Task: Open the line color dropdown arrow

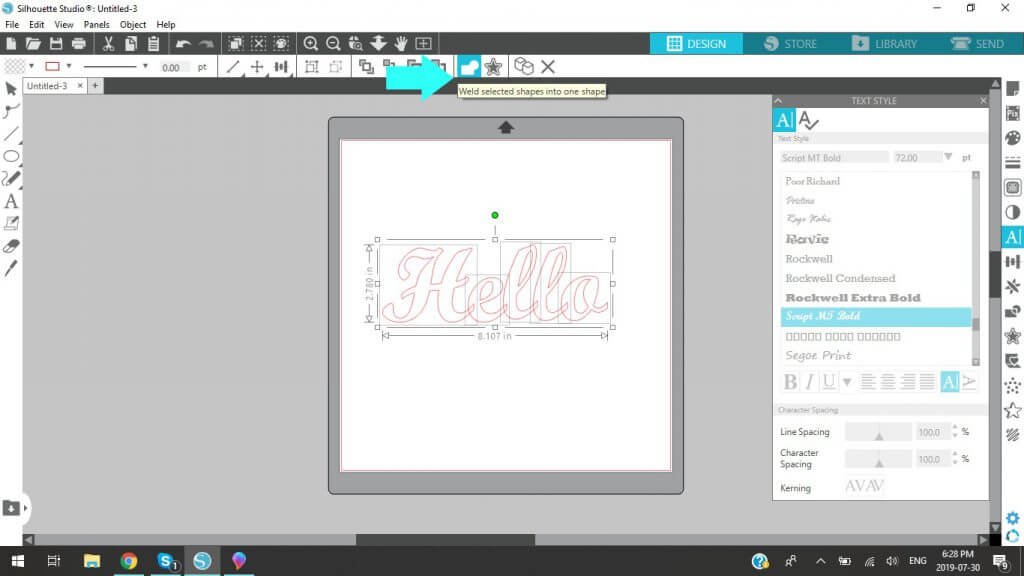Action: click(69, 67)
